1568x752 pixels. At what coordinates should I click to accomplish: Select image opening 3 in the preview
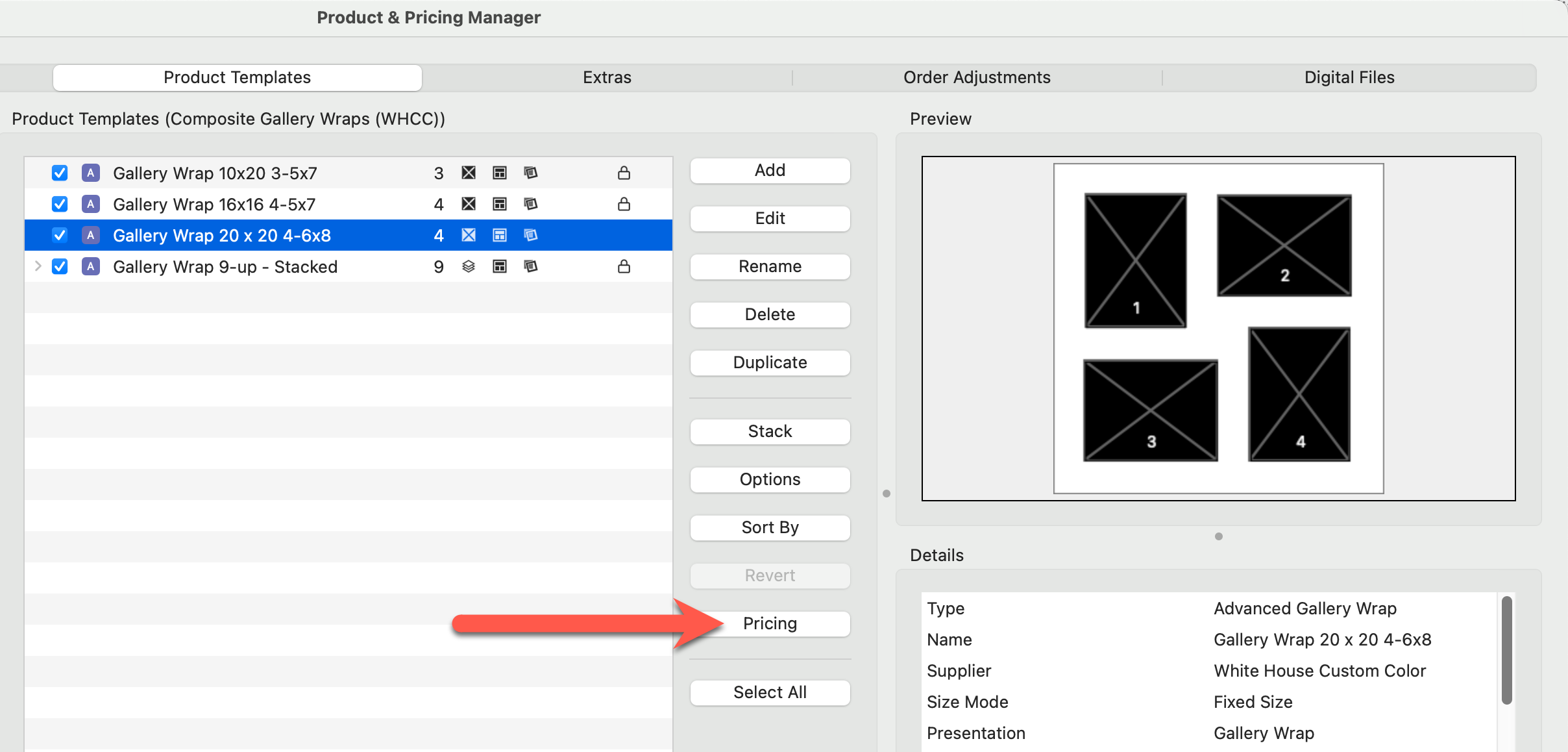click(1150, 410)
